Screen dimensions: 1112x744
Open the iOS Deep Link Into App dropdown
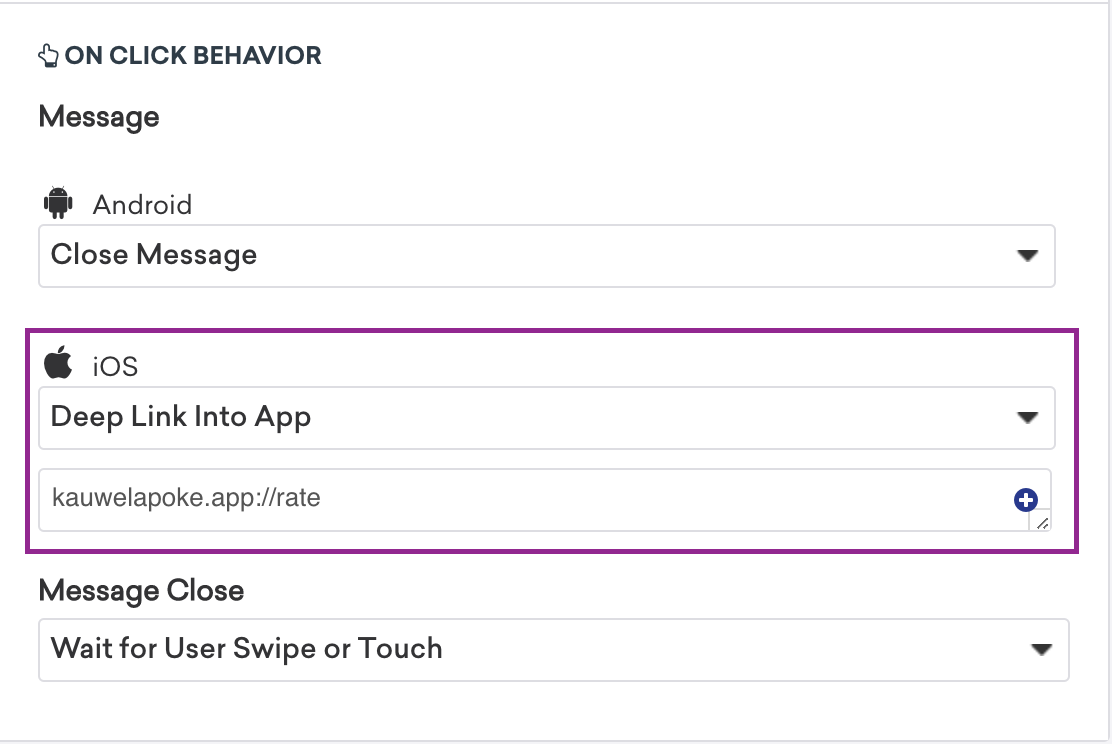[547, 418]
